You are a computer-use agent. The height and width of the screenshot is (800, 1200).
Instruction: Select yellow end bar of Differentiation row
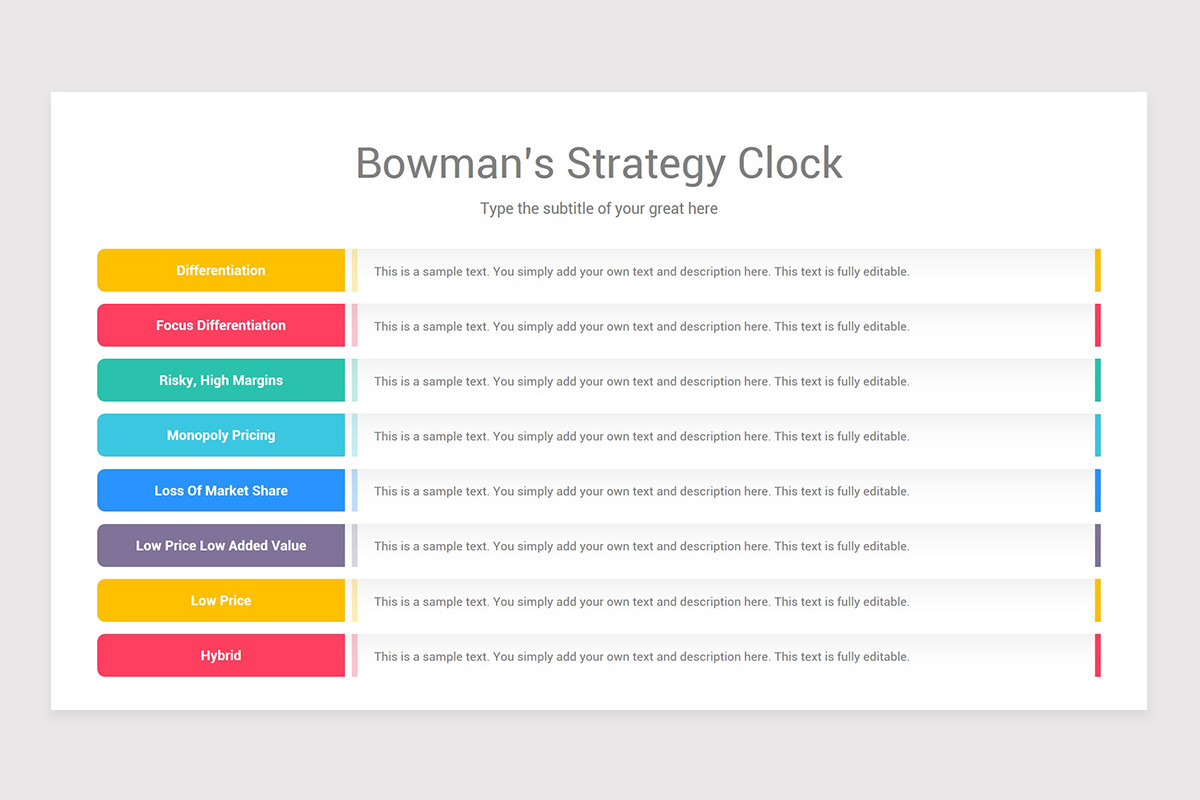(1098, 270)
